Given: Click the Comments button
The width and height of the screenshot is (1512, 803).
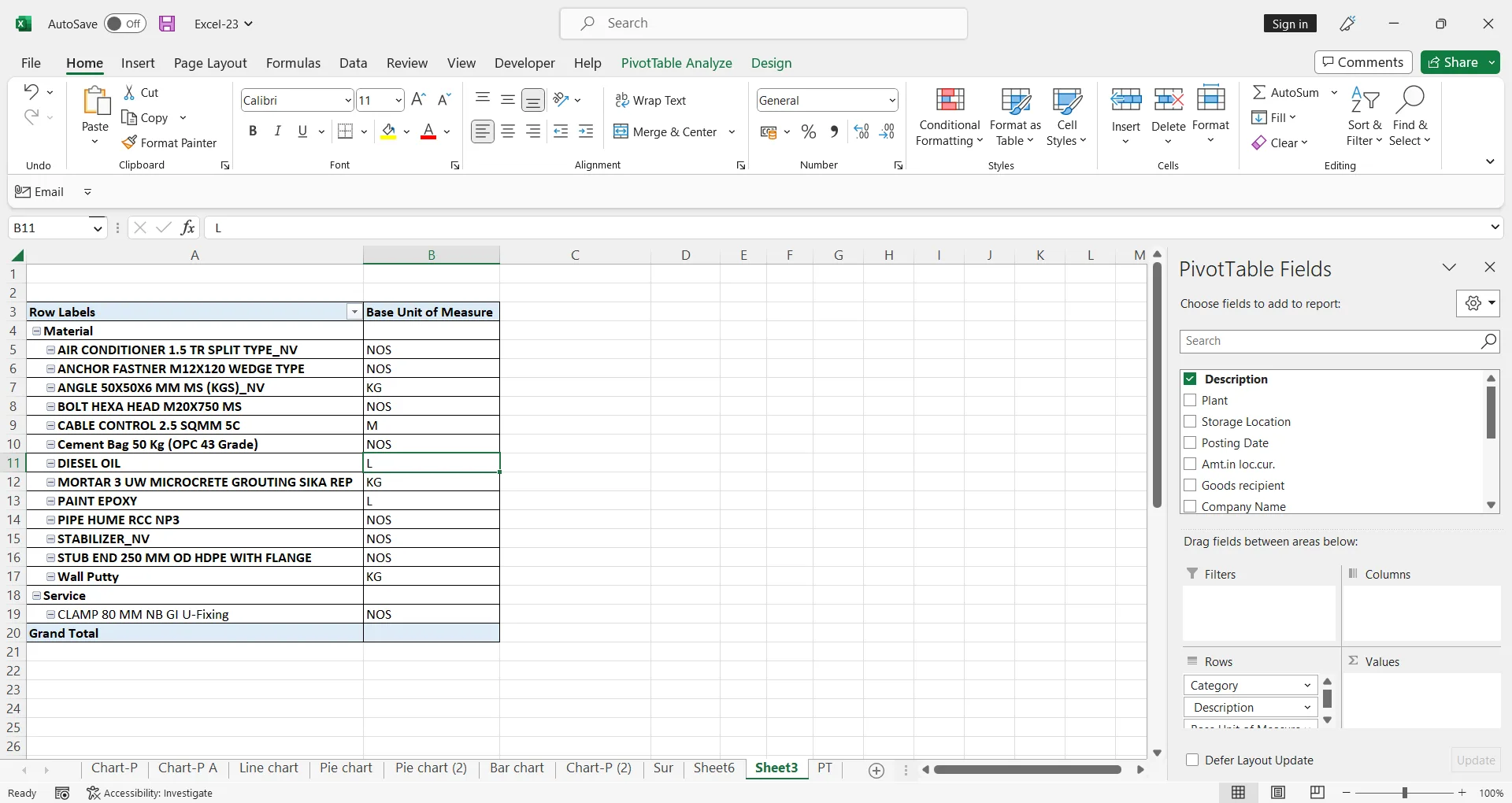Looking at the screenshot, I should click(x=1362, y=62).
